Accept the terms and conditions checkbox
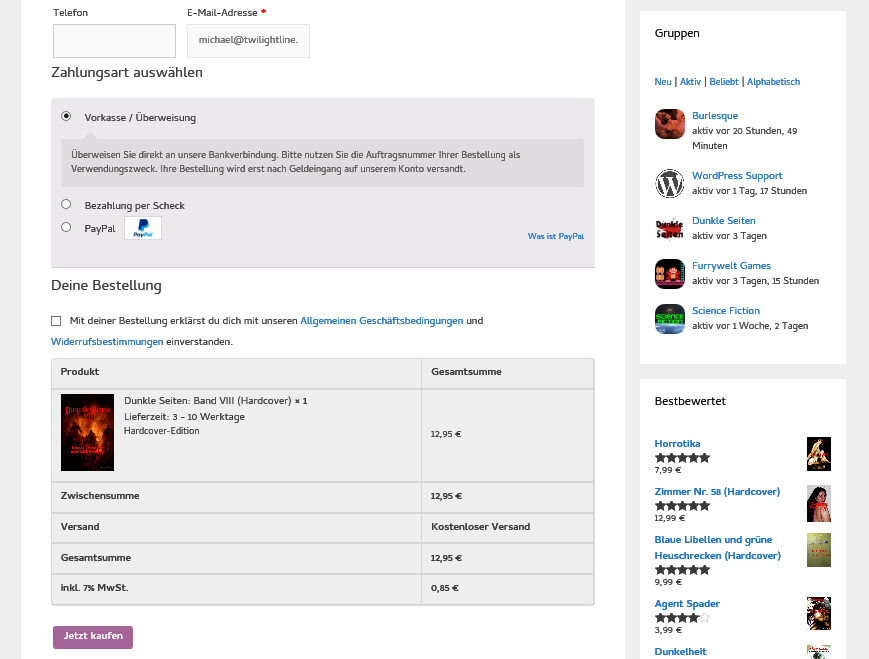 point(56,321)
